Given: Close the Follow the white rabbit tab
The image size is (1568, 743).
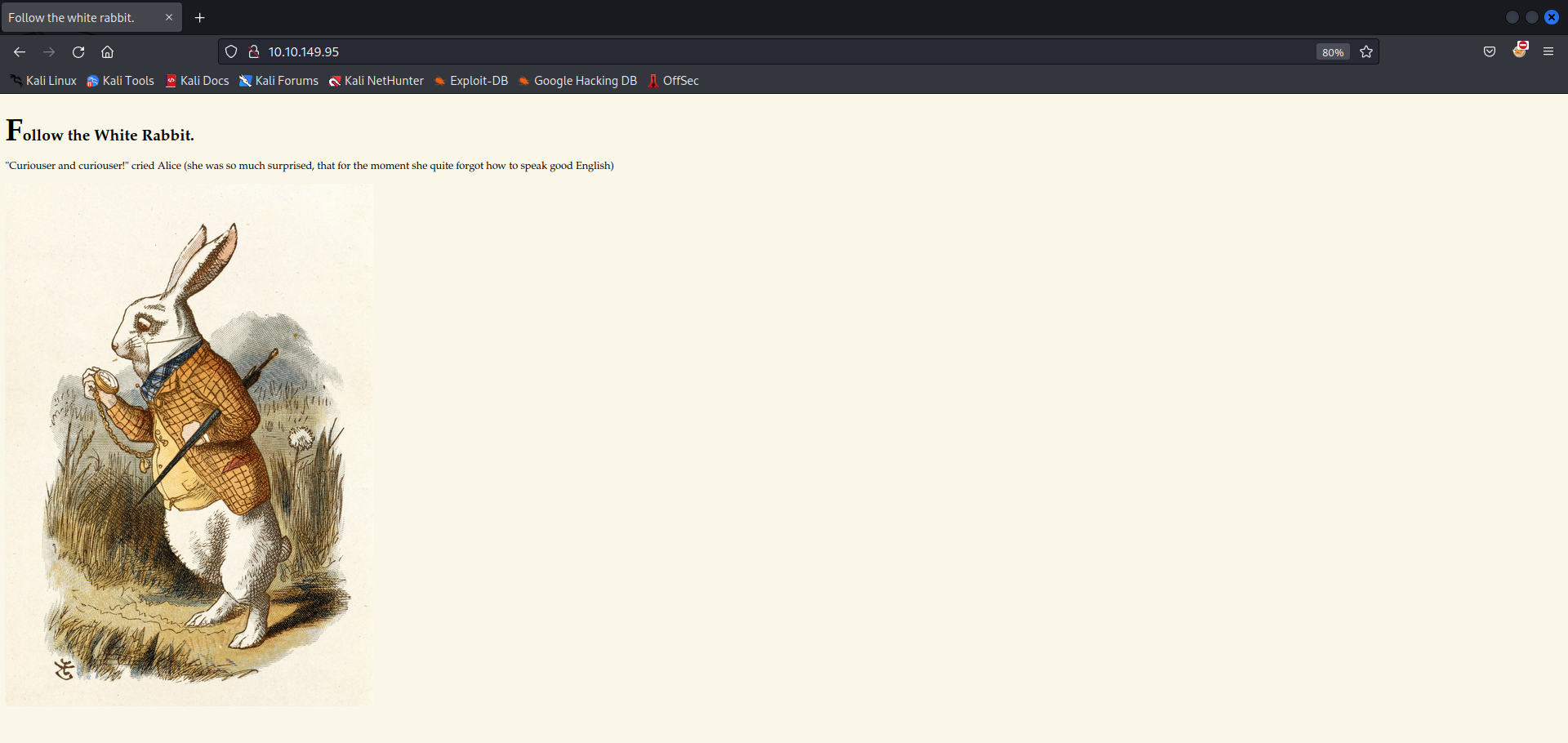Looking at the screenshot, I should pyautogui.click(x=169, y=17).
